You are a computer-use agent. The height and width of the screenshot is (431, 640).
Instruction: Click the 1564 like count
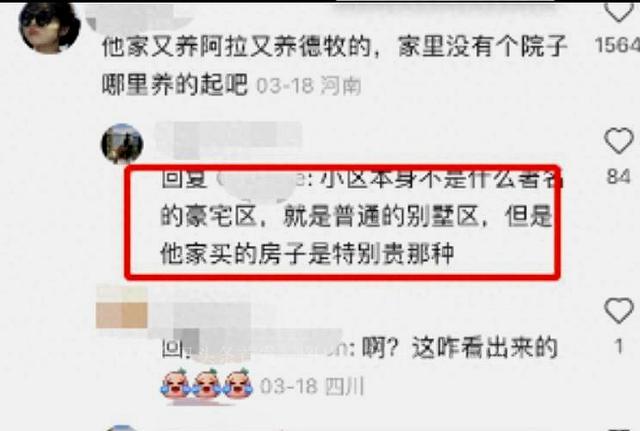point(617,45)
